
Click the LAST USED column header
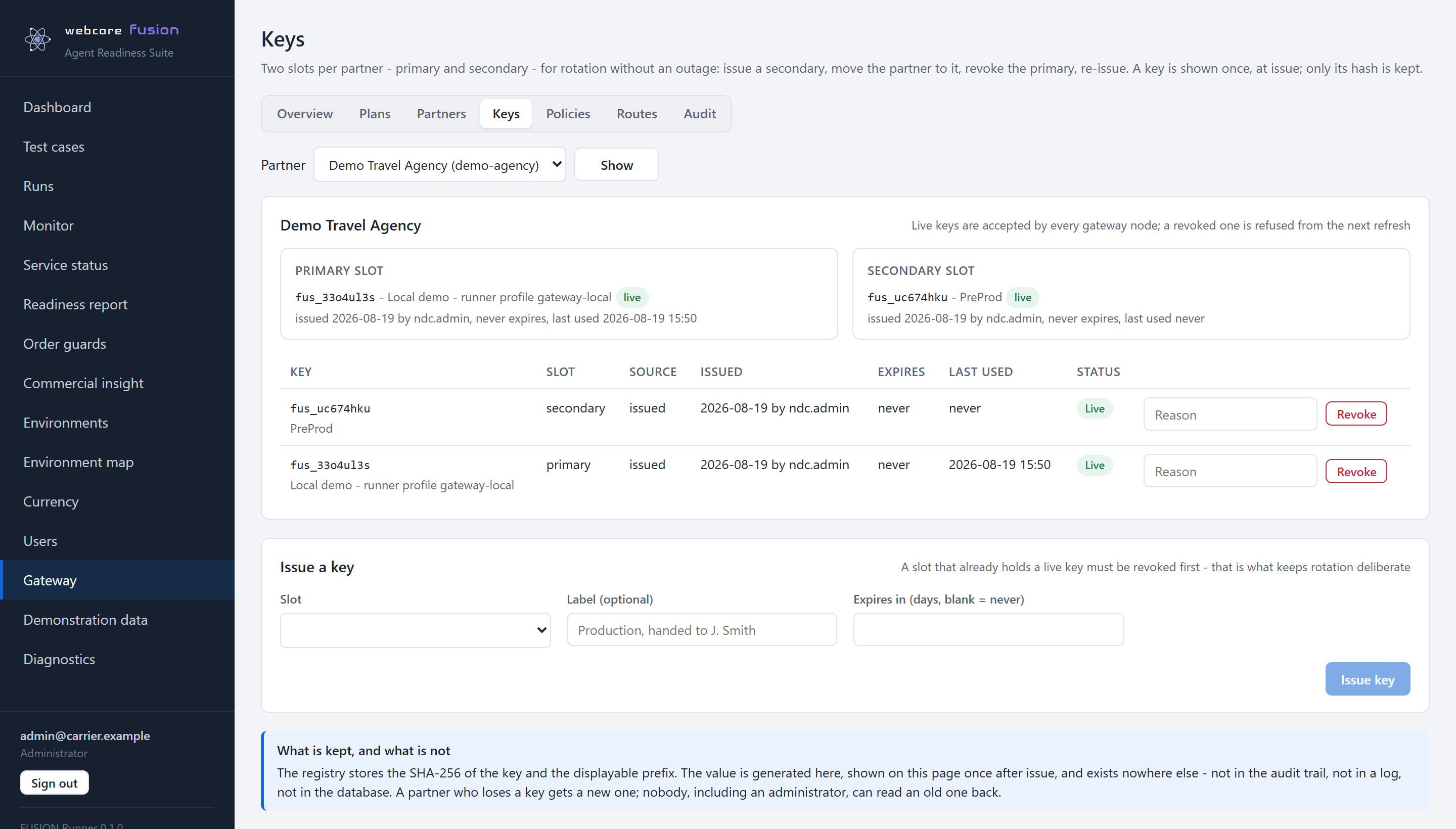pos(981,372)
